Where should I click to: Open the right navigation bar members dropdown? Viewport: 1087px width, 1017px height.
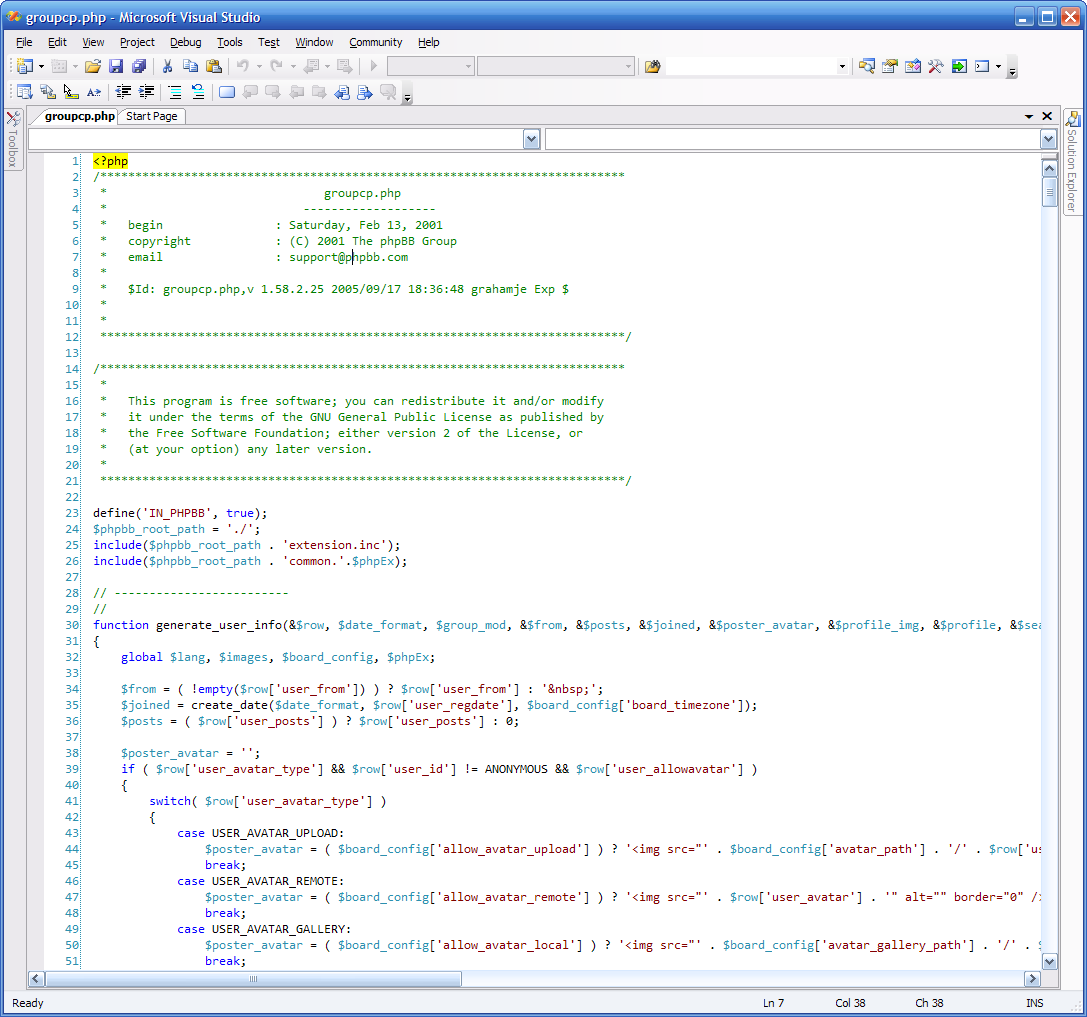[1048, 140]
